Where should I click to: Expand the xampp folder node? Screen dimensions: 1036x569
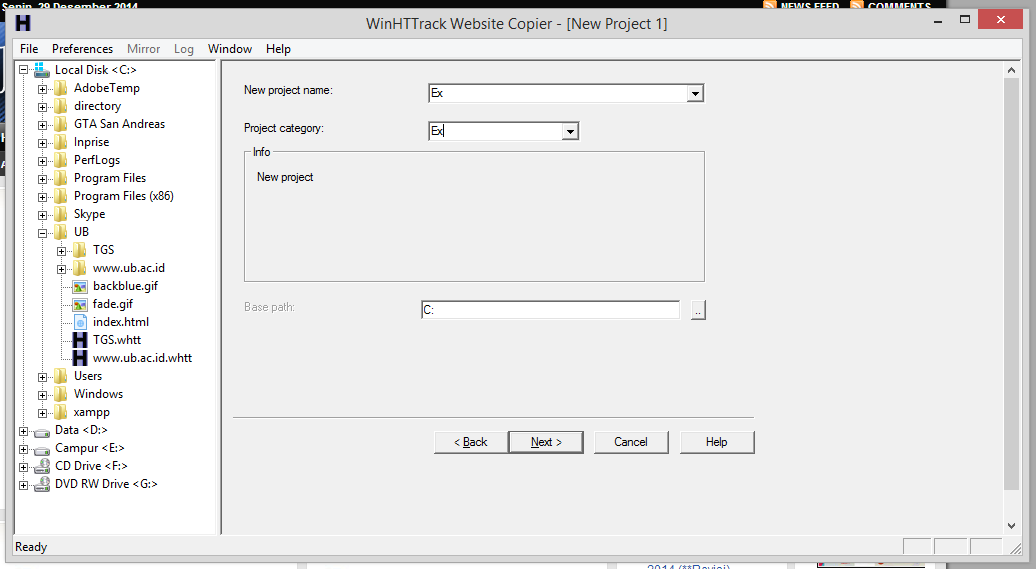pyautogui.click(x=42, y=414)
